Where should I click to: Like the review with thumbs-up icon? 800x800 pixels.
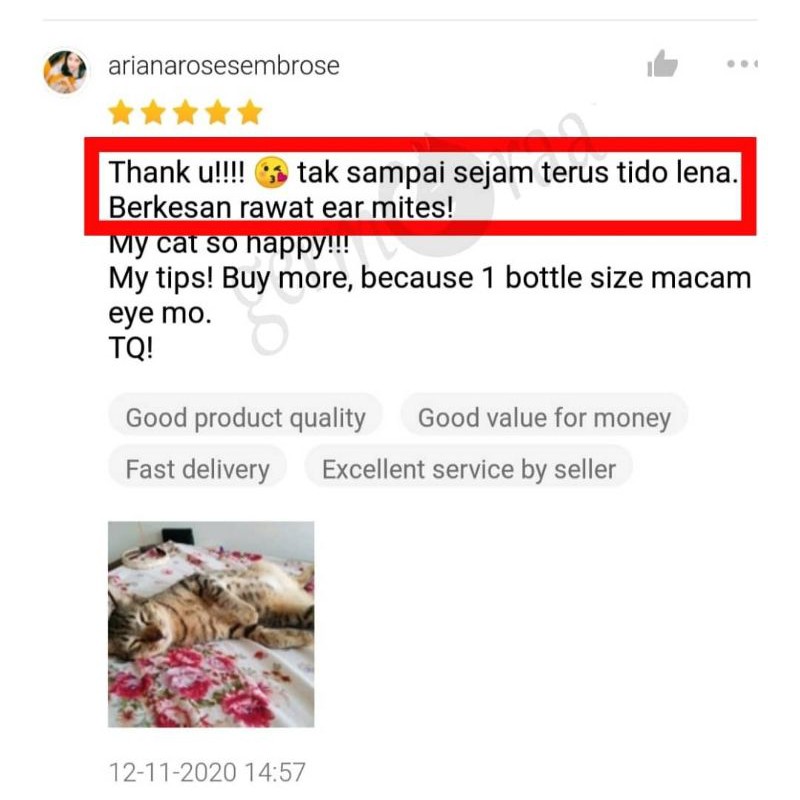pos(662,64)
